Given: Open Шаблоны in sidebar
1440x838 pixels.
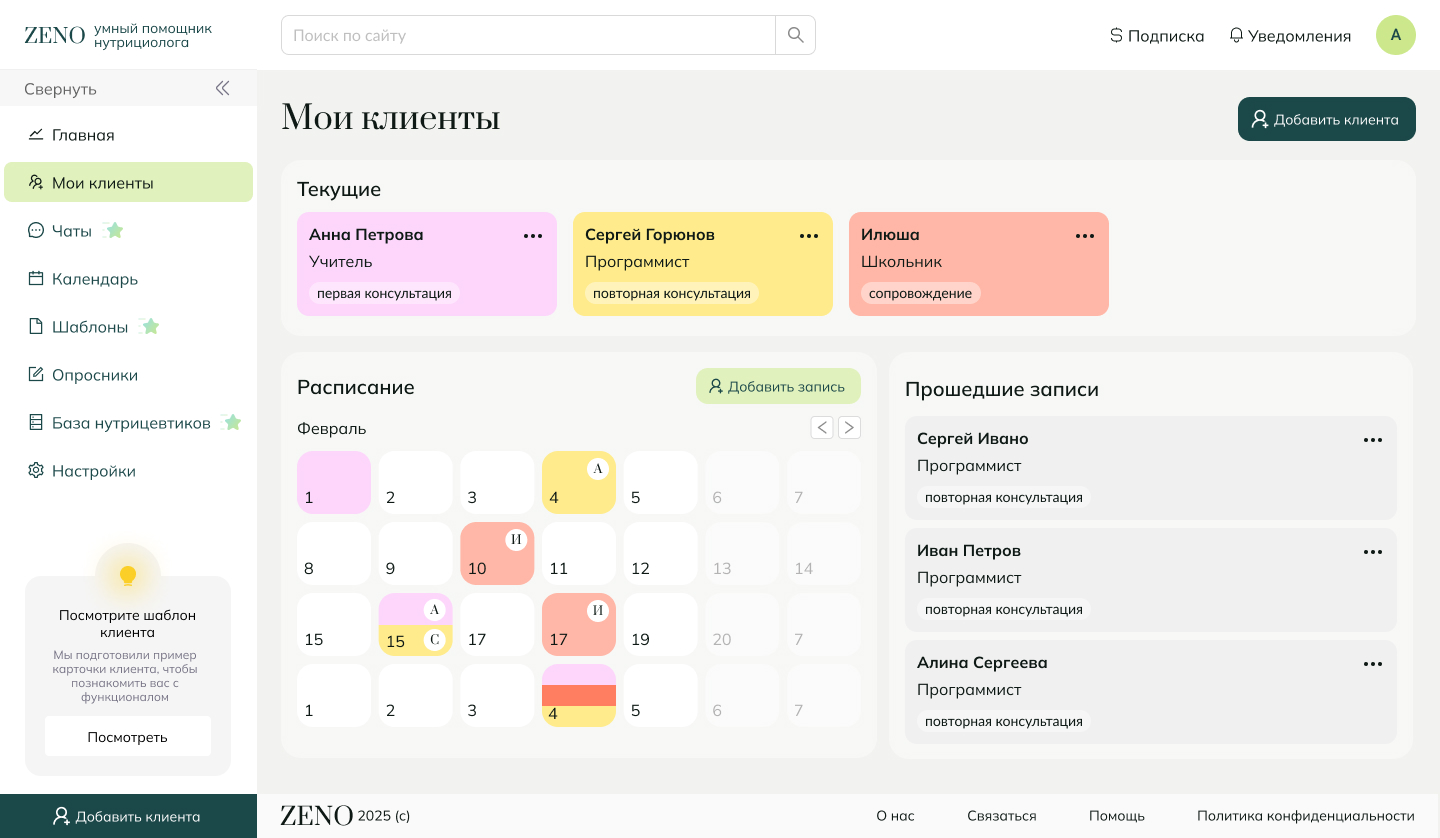Looking at the screenshot, I should [x=128, y=327].
